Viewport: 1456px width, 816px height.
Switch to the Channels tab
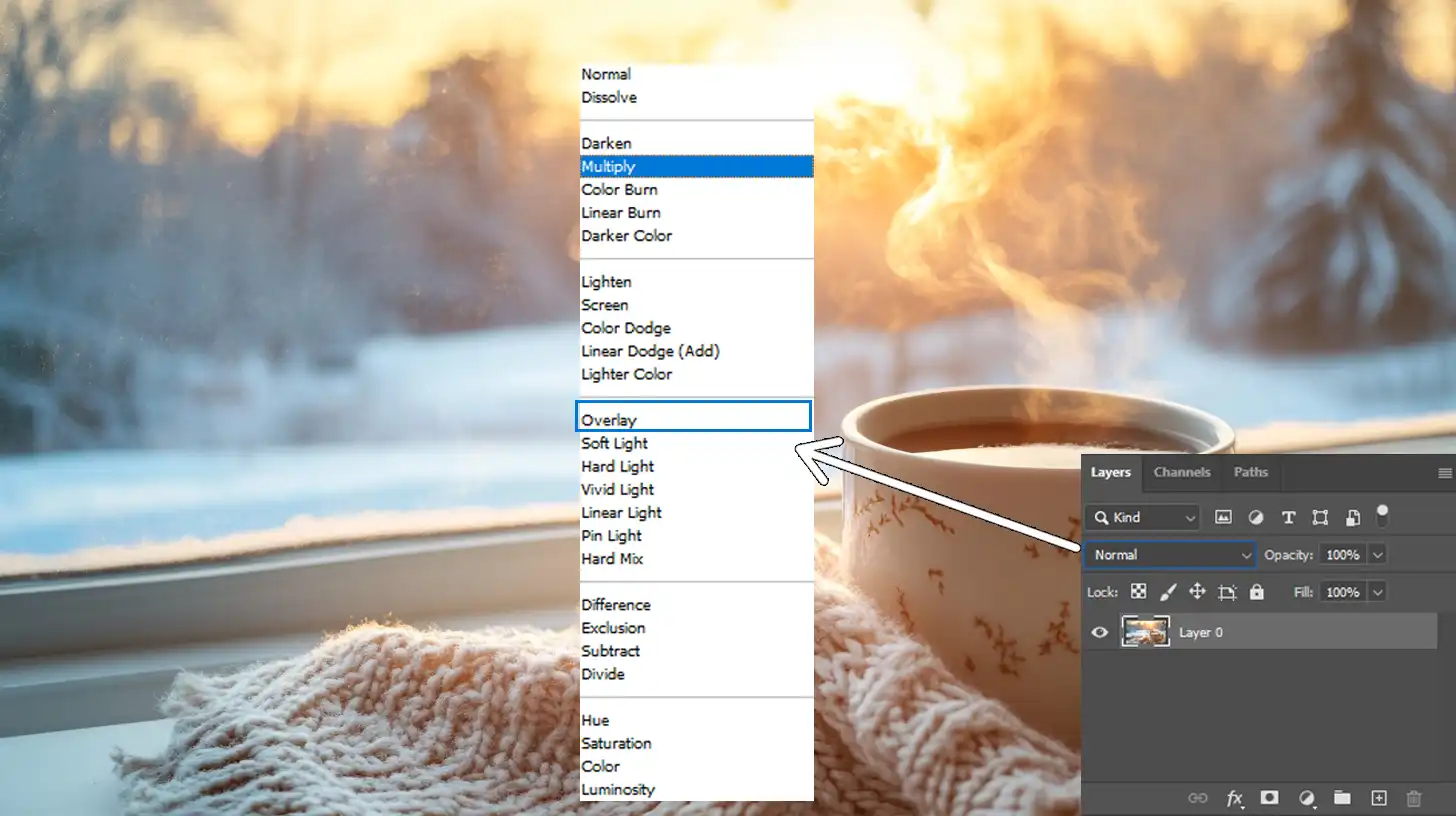coord(1182,472)
